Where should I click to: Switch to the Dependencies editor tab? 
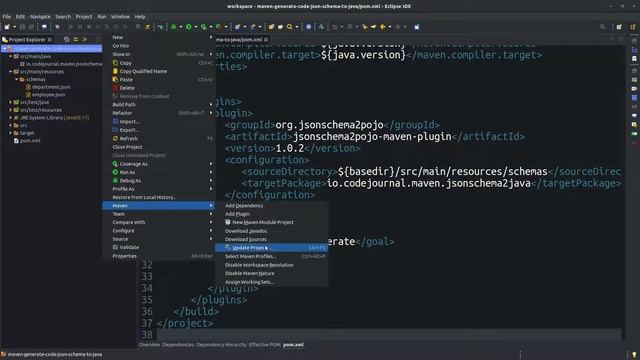coord(178,345)
